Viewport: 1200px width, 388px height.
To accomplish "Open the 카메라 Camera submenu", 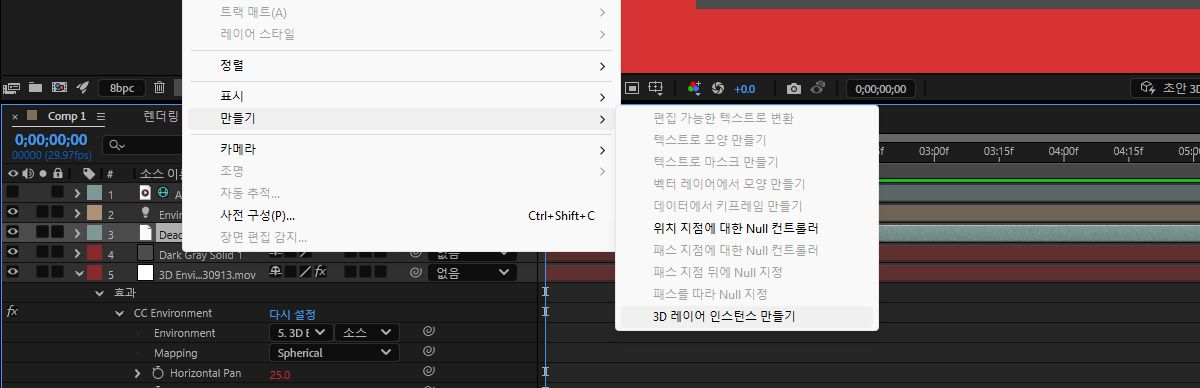I will point(401,149).
